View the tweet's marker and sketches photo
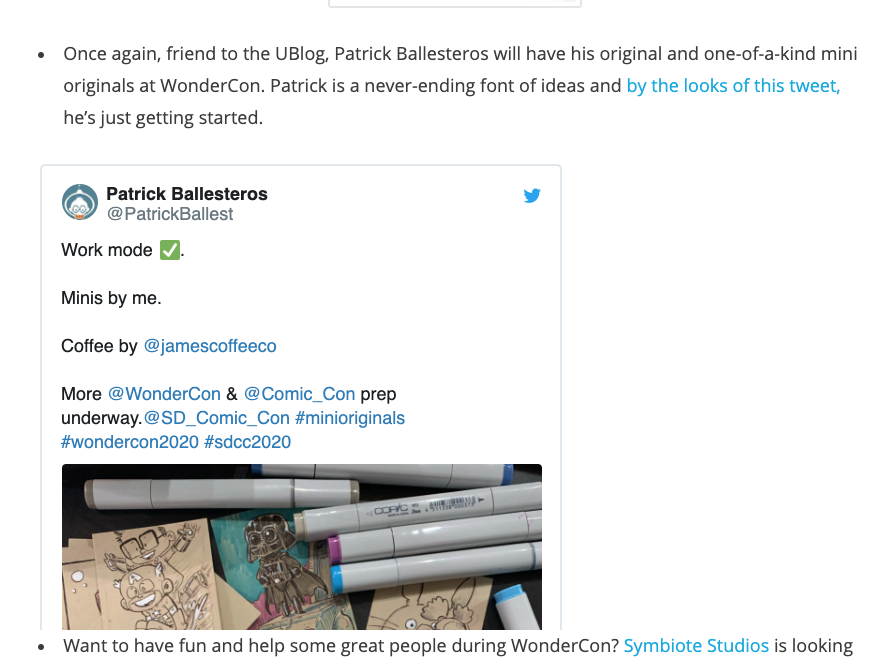Image resolution: width=882 pixels, height=670 pixels. point(302,547)
